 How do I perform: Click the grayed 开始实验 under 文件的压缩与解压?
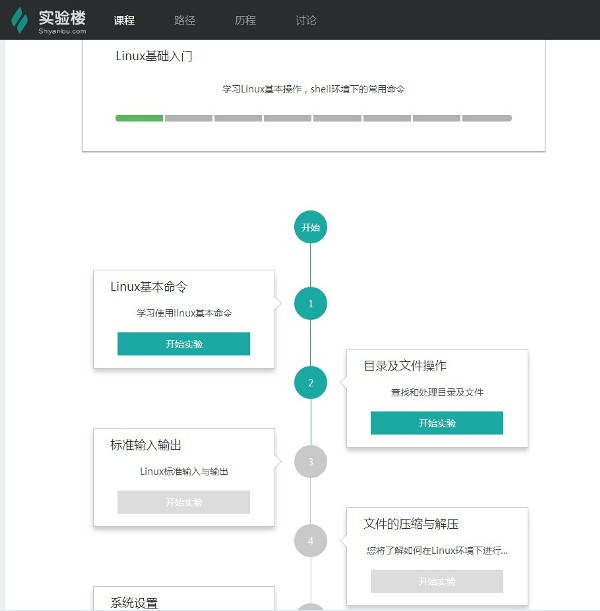(436, 581)
